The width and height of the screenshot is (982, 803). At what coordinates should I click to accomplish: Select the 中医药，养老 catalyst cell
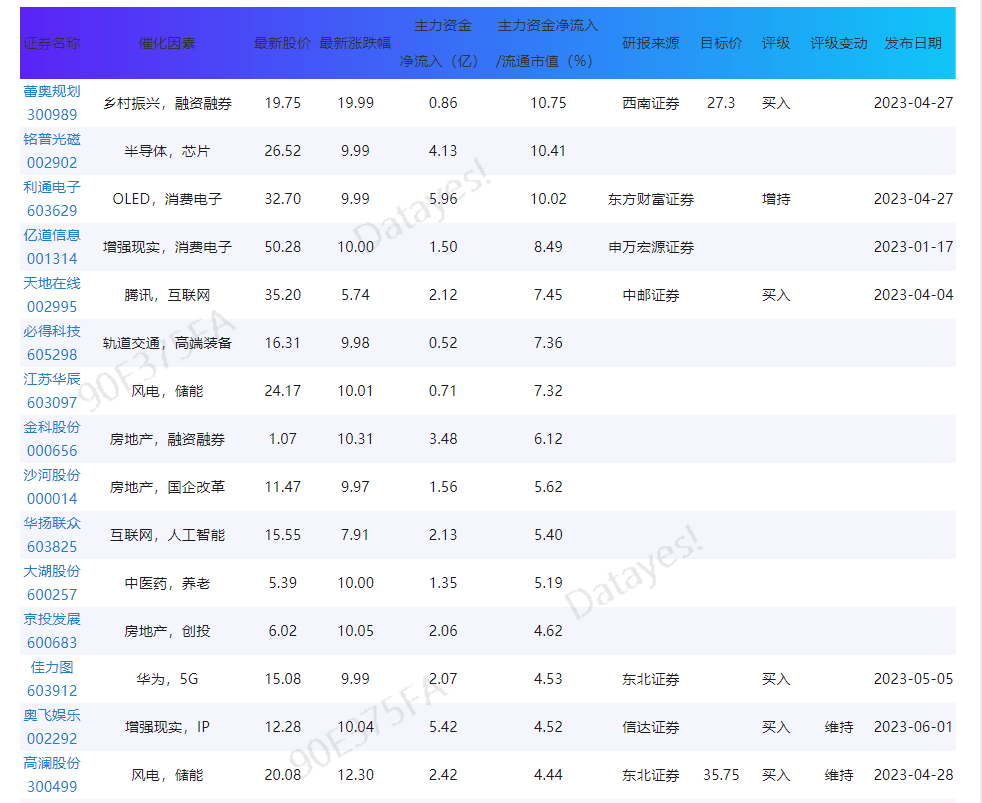click(167, 583)
